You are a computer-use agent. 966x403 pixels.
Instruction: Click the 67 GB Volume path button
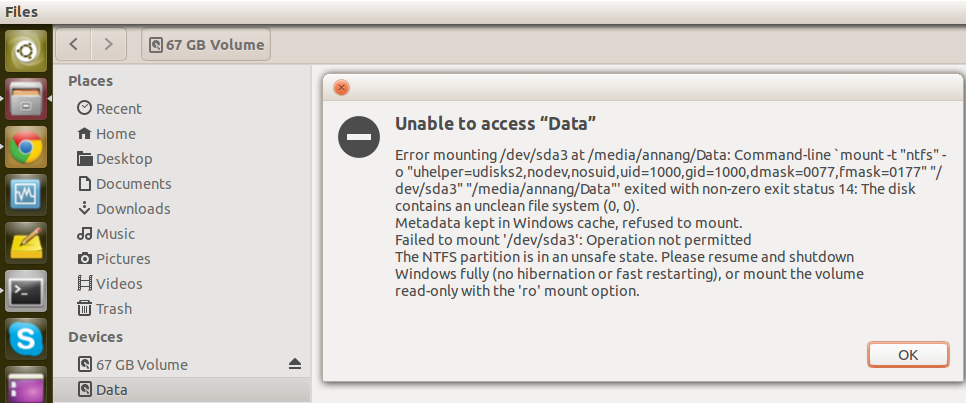207,44
